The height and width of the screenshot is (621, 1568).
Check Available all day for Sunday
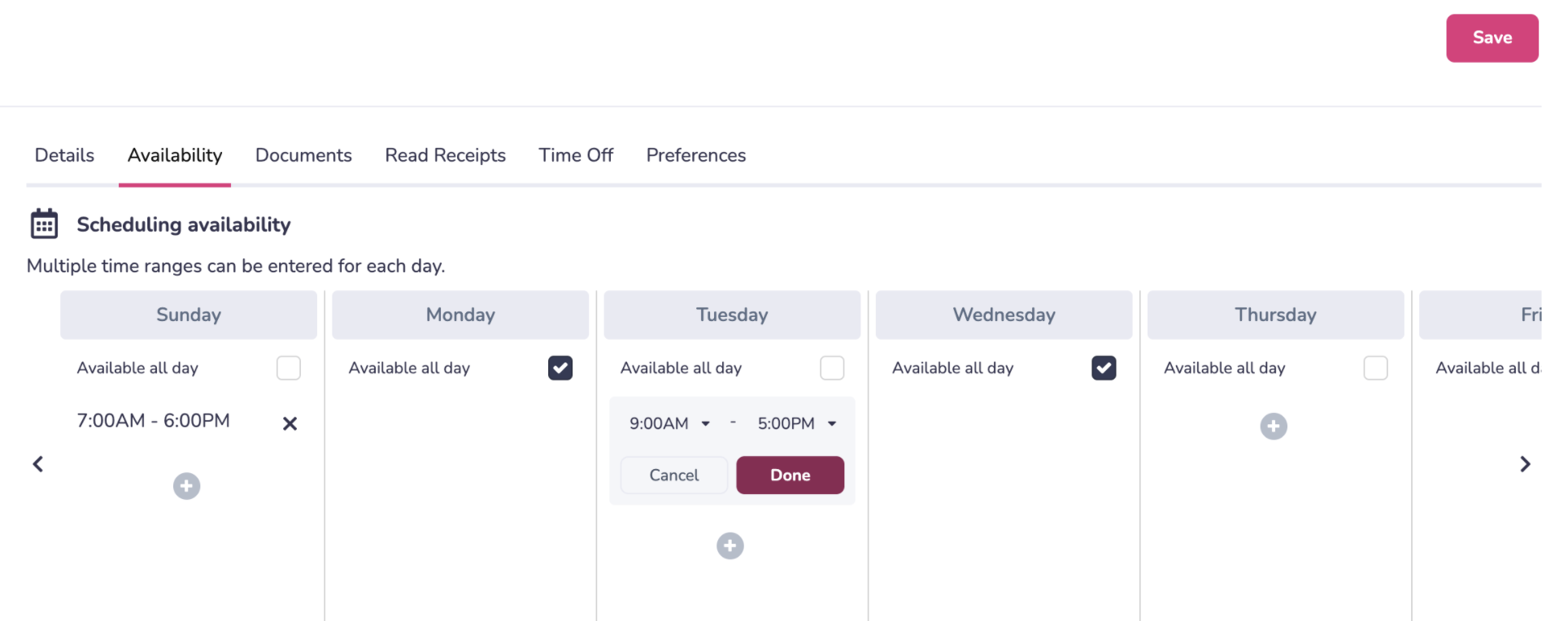(x=289, y=368)
